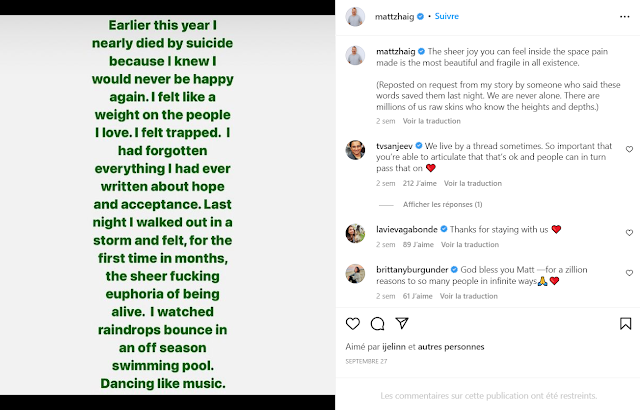Image resolution: width=640 pixels, height=410 pixels.
Task: Save the post with the bookmark icon
Action: (625, 323)
